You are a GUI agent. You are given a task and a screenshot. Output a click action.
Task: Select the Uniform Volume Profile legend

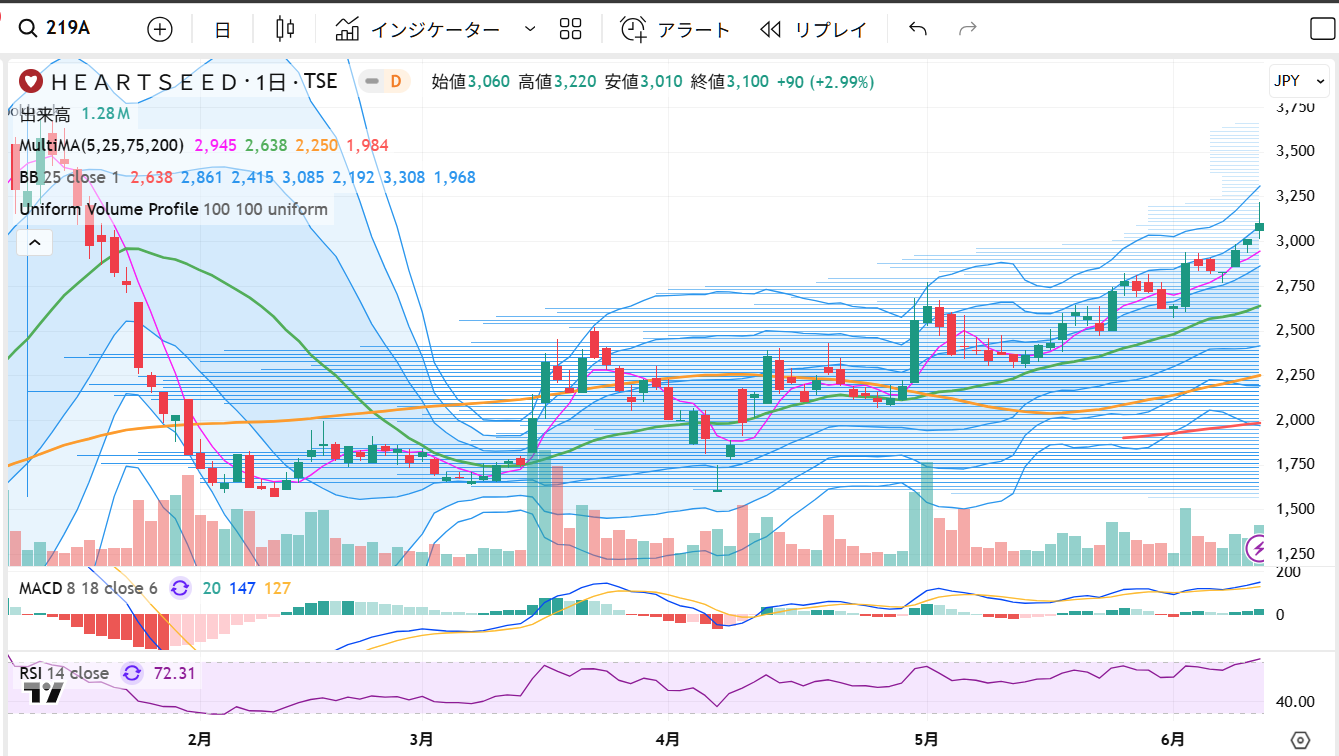pyautogui.click(x=173, y=209)
